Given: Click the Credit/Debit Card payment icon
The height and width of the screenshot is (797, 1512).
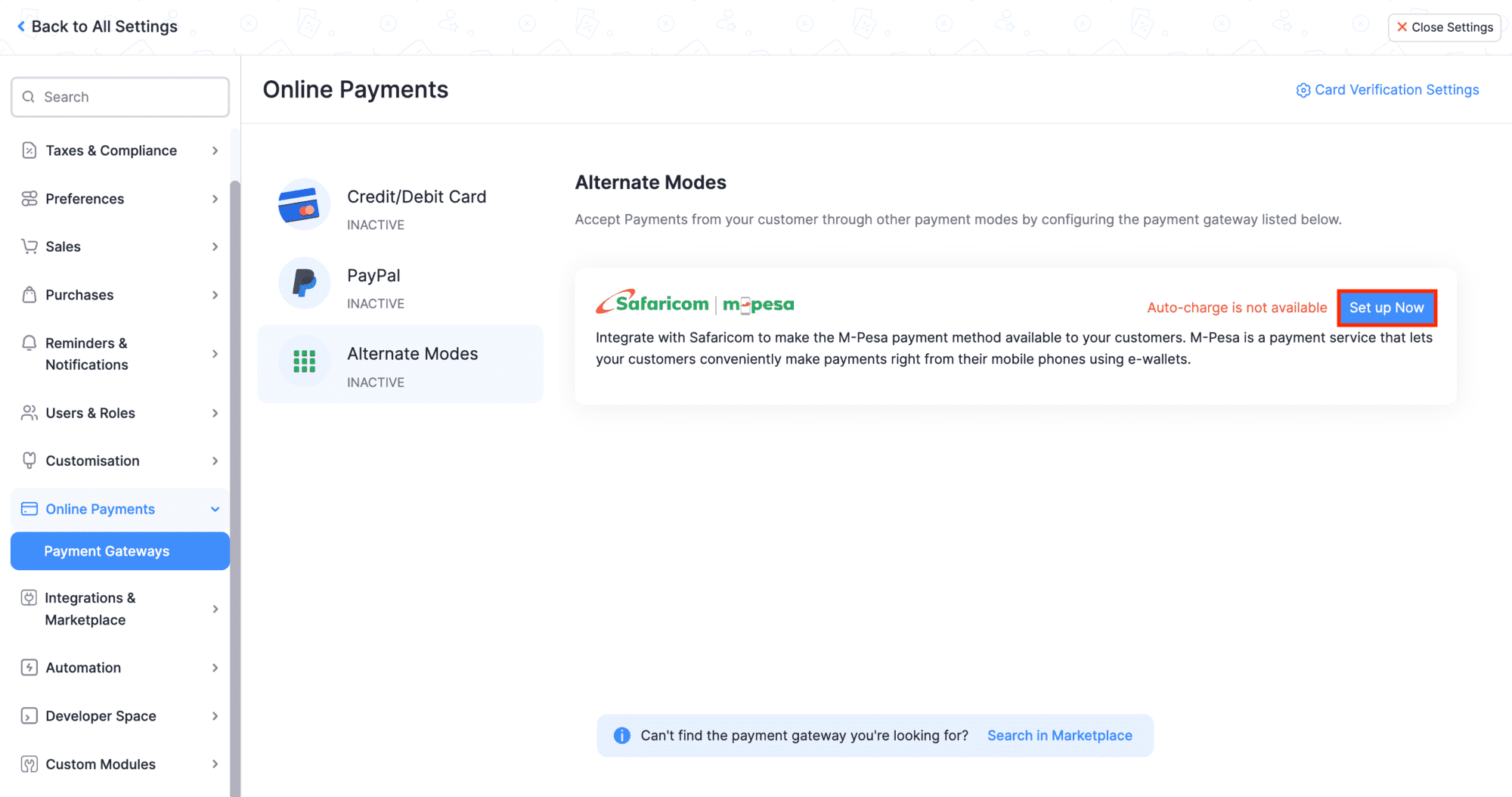Looking at the screenshot, I should click(302, 204).
